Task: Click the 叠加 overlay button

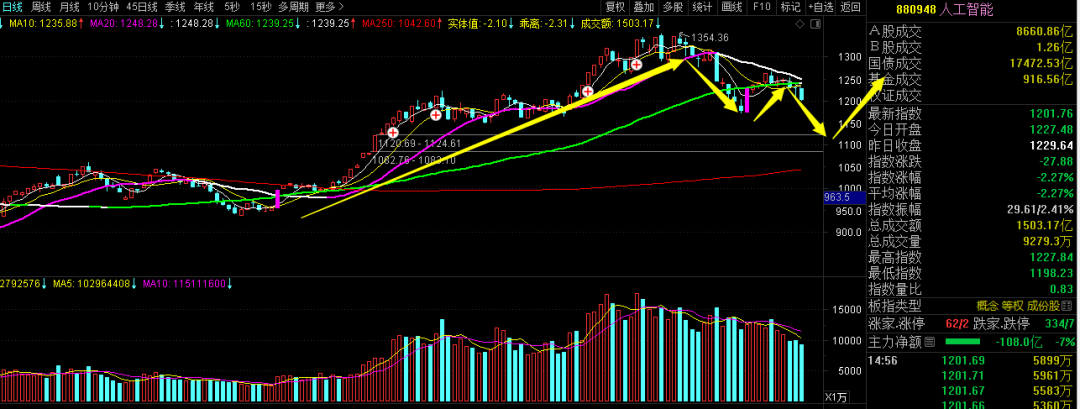Action: point(644,8)
